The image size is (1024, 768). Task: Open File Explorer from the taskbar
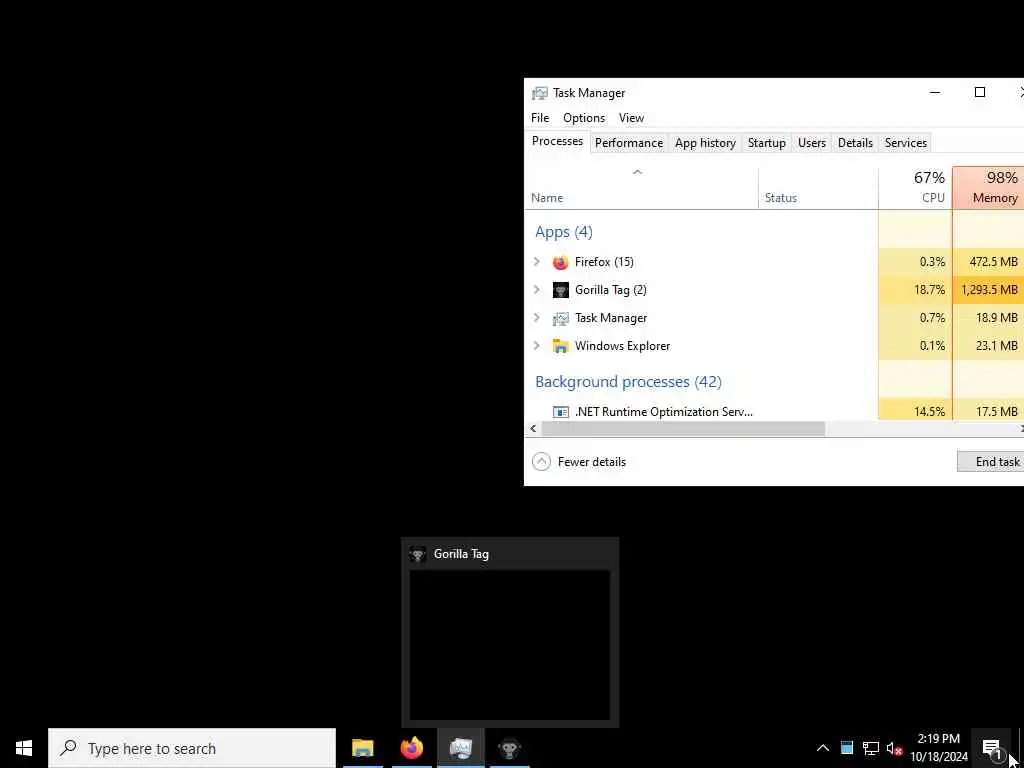[362, 748]
